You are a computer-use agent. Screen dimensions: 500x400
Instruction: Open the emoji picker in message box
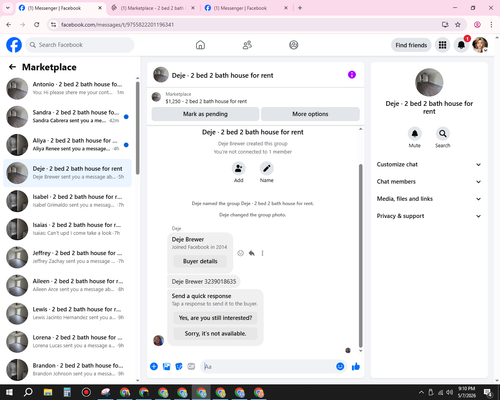[340, 367]
